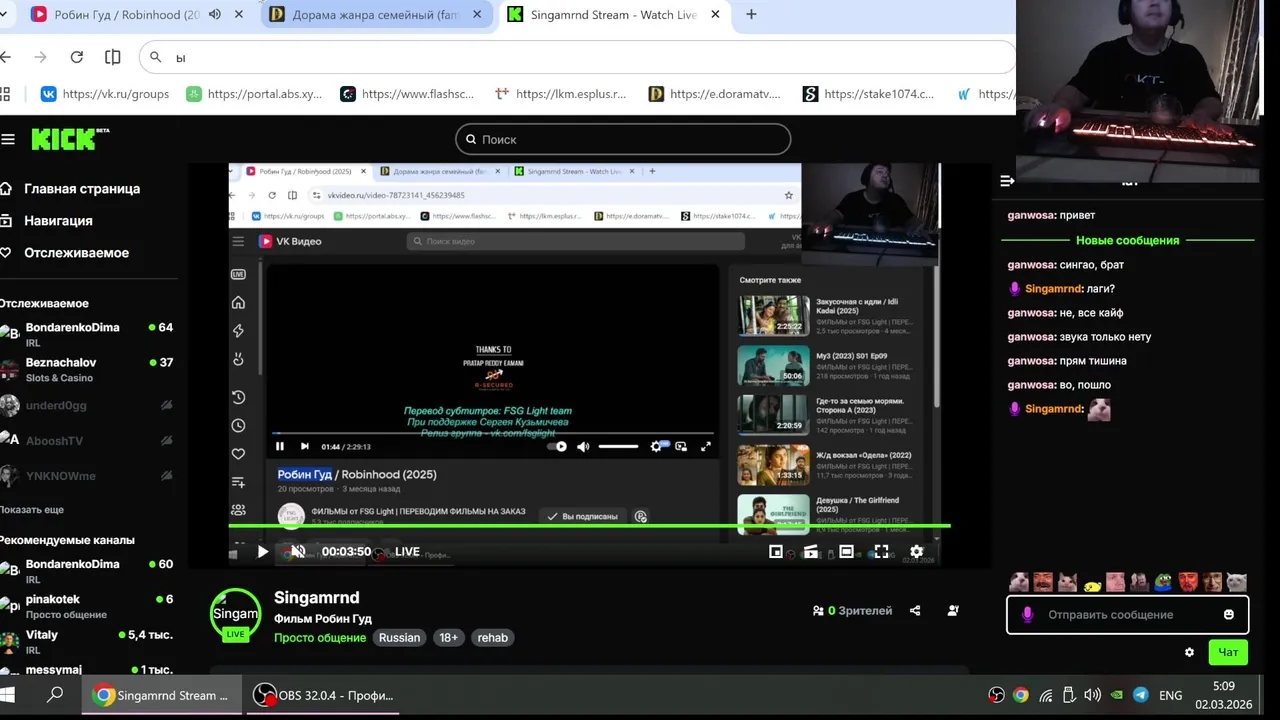This screenshot has width=1280, height=720.
Task: Unmute the Kick stream player volume
Action: click(297, 551)
